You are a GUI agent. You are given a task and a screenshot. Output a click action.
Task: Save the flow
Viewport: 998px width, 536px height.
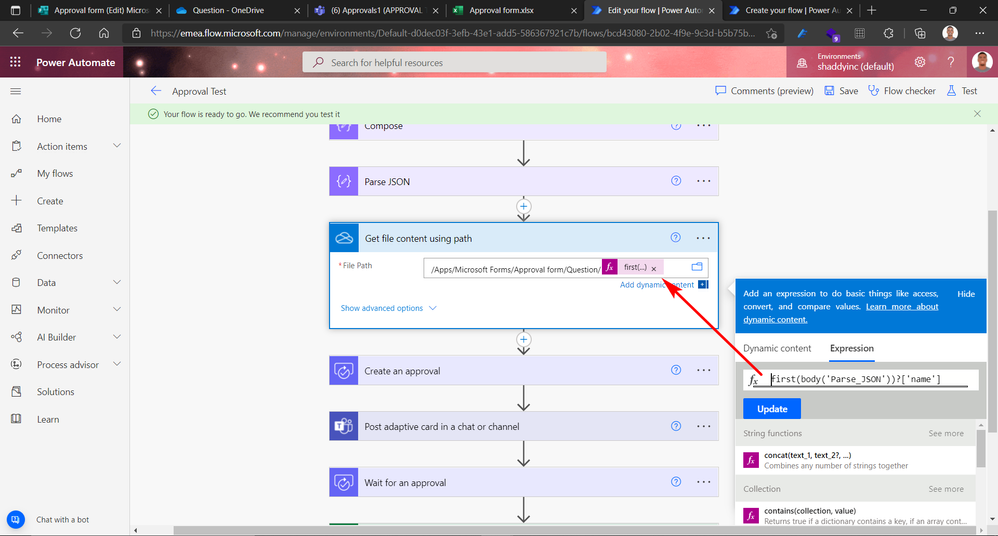[x=841, y=91]
